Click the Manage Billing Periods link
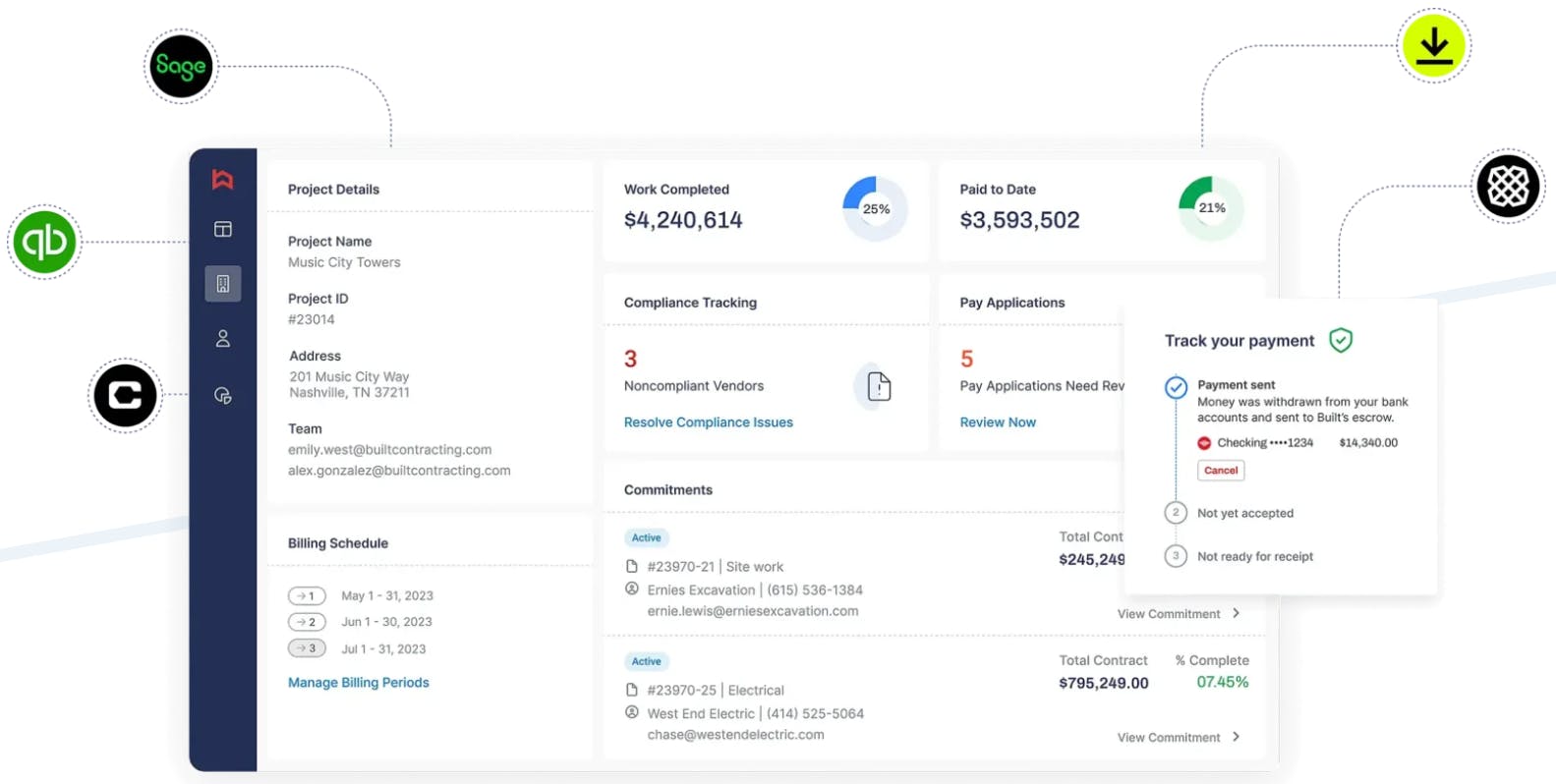 click(x=358, y=683)
